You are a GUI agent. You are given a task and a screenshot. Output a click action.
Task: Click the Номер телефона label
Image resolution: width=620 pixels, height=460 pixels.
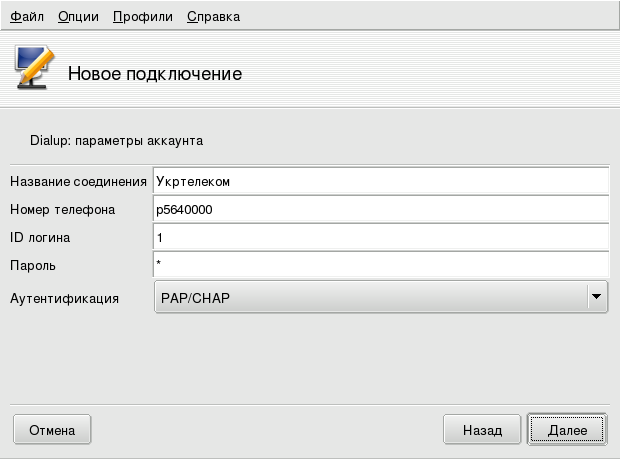pyautogui.click(x=62, y=209)
